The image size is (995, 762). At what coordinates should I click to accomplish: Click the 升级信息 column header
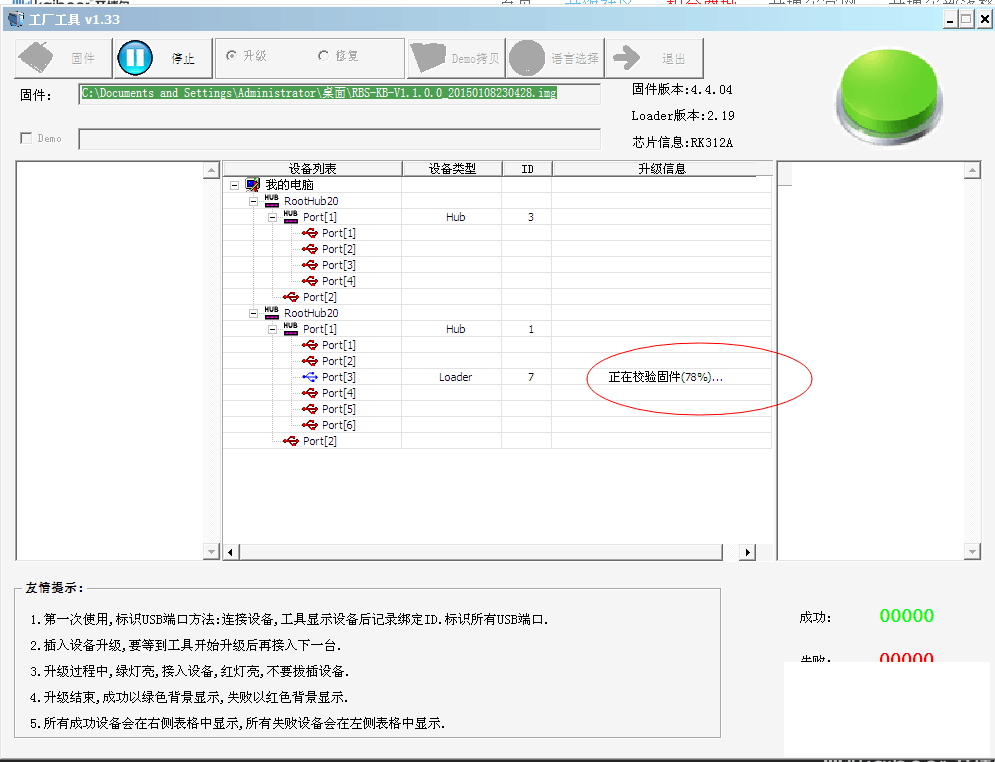pos(661,169)
